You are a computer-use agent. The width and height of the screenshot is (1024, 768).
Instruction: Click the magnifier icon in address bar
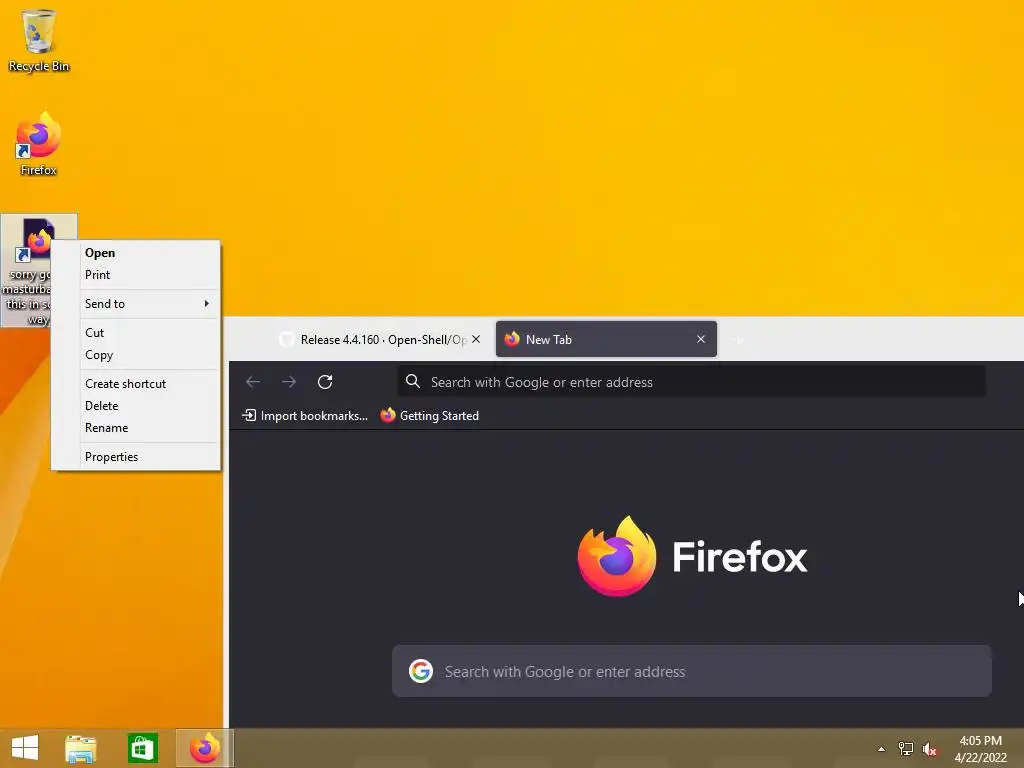413,381
